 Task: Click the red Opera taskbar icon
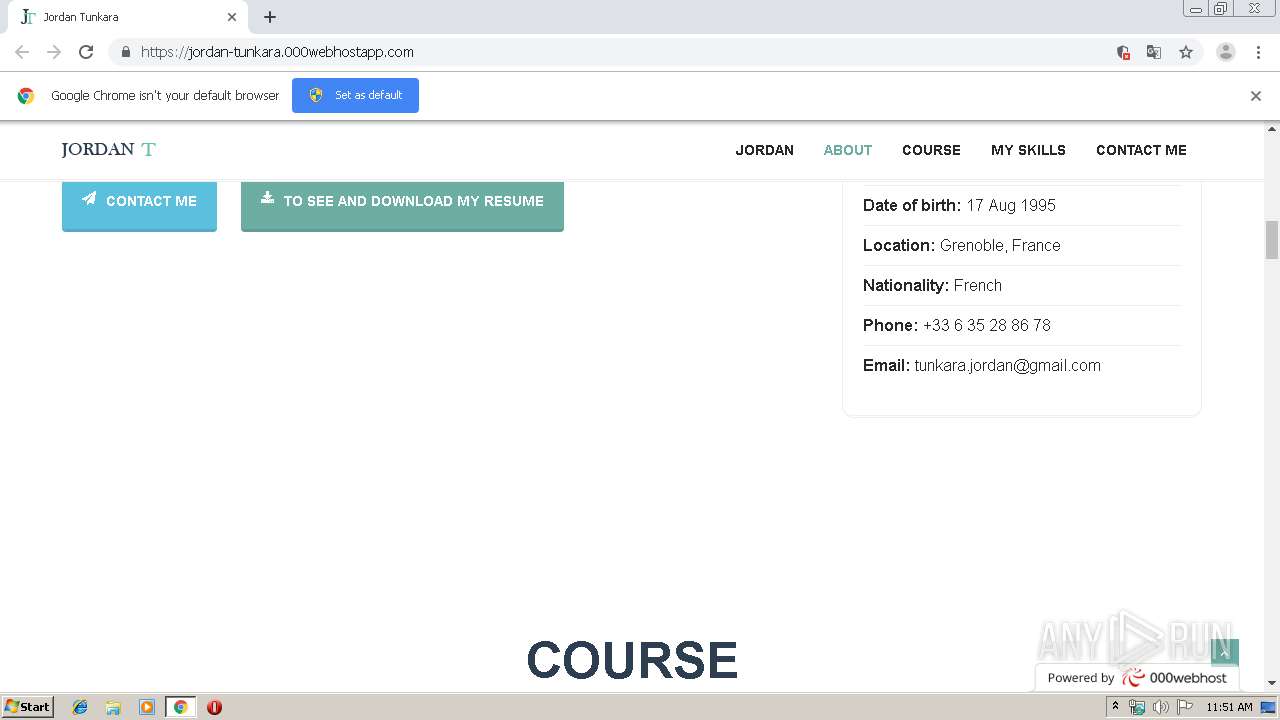(214, 707)
